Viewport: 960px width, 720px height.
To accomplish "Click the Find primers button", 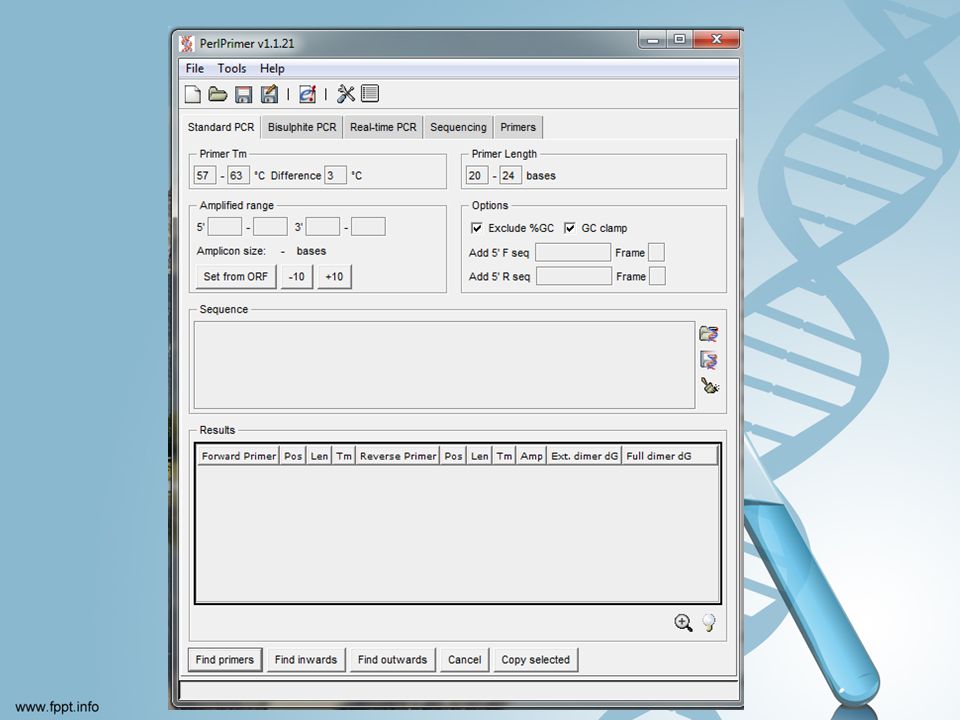I will tap(225, 660).
